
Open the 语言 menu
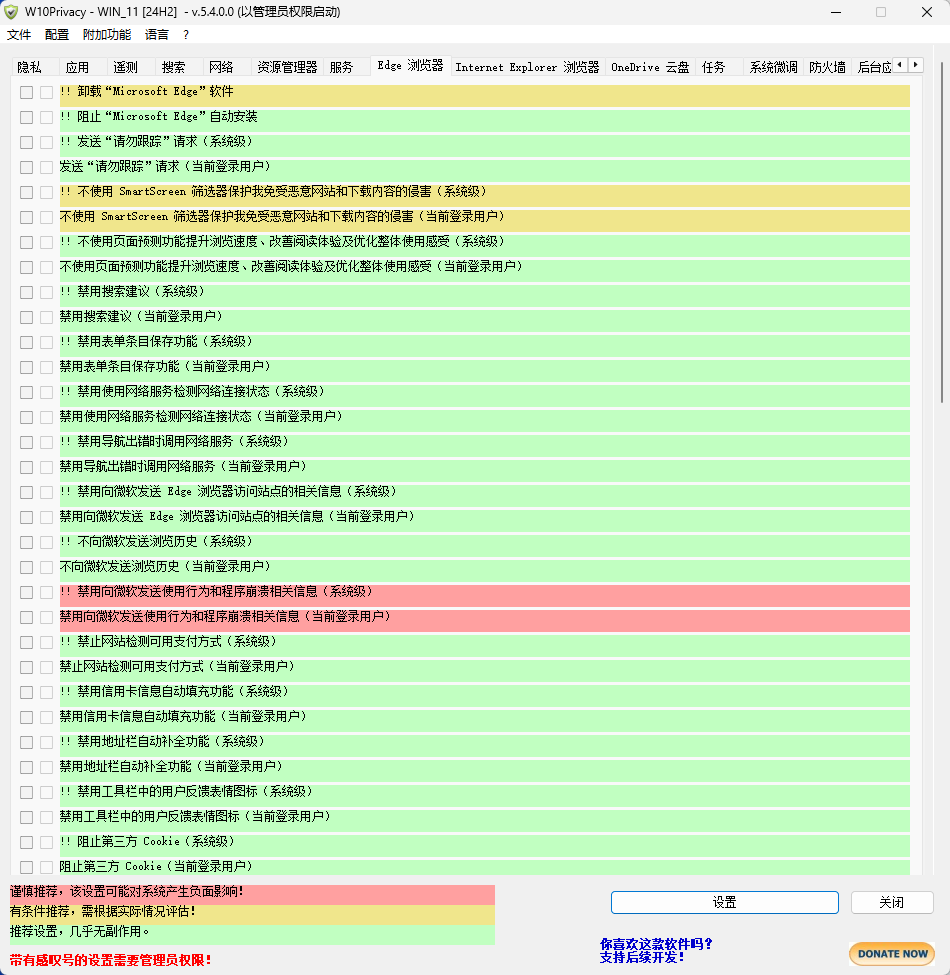(x=157, y=35)
